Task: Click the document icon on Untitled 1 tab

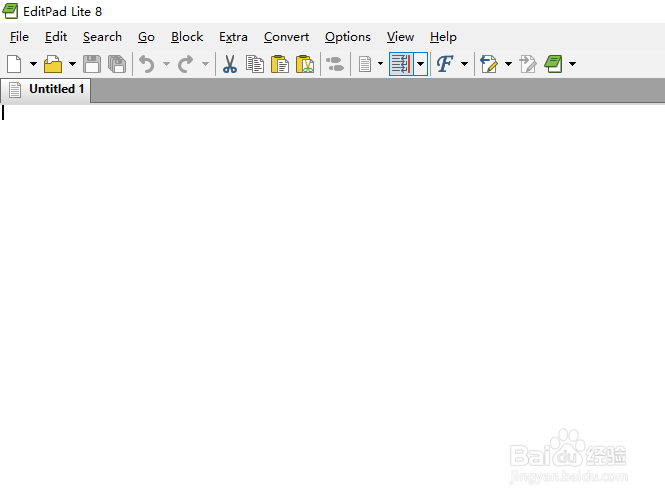Action: tap(15, 90)
